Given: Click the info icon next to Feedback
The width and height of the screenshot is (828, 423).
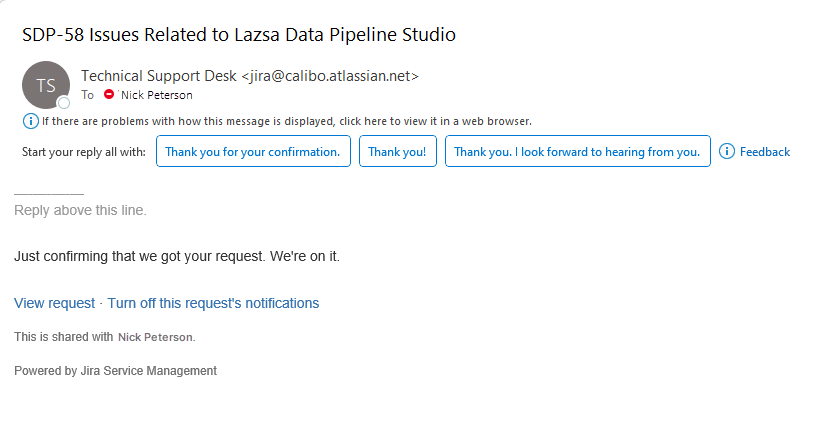Looking at the screenshot, I should click(x=727, y=152).
